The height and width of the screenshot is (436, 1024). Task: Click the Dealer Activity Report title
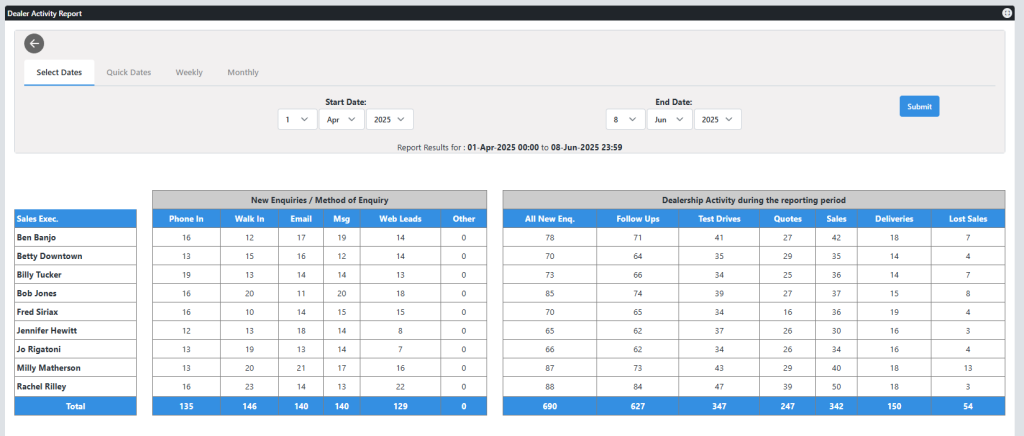coord(45,13)
